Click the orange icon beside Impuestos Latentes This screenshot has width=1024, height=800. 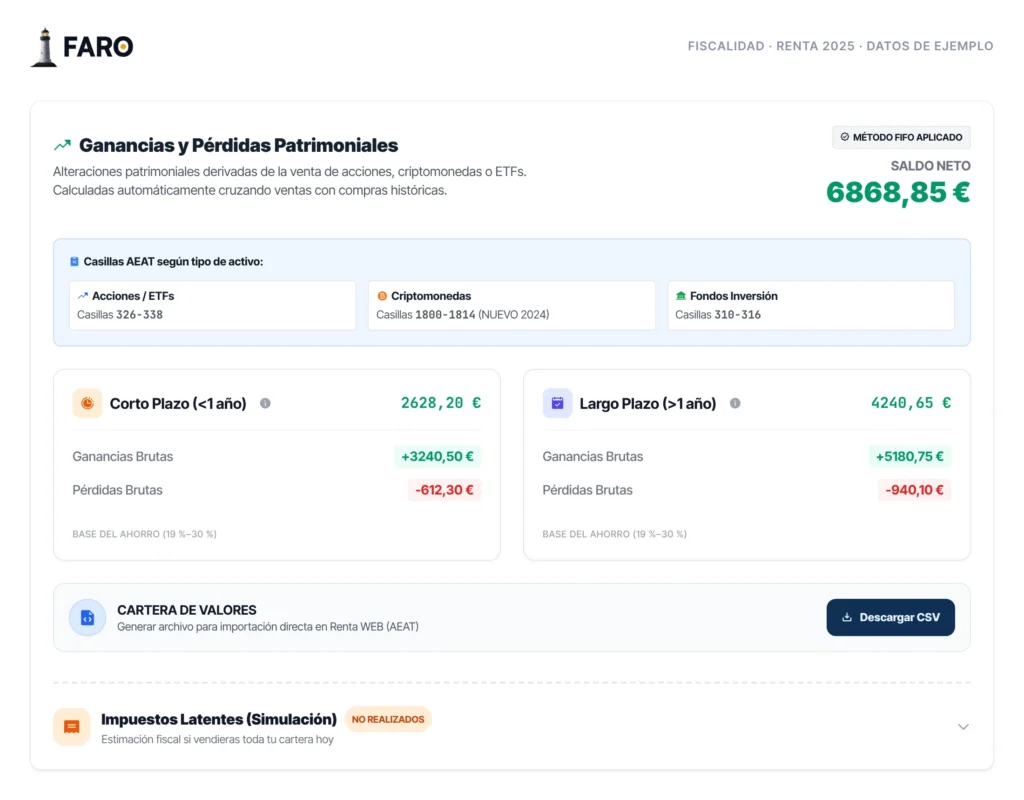(72, 727)
